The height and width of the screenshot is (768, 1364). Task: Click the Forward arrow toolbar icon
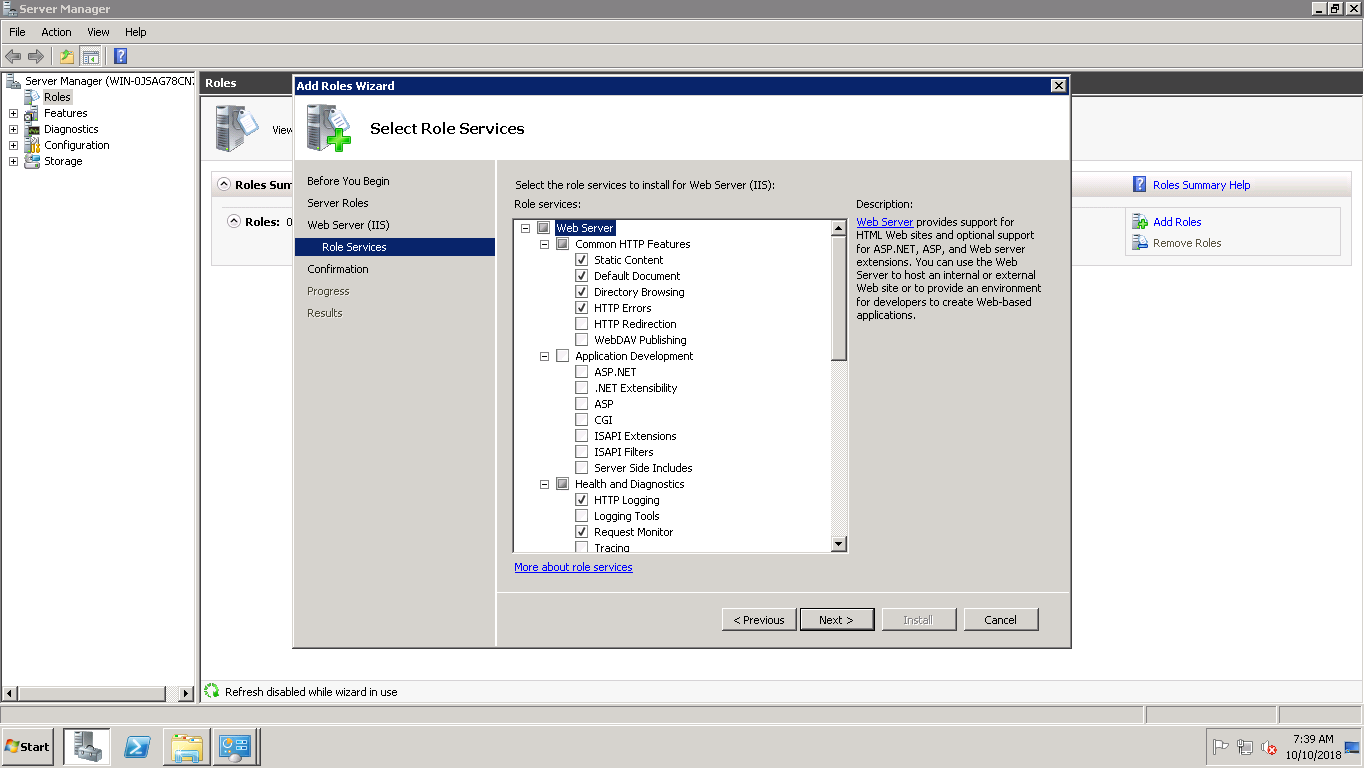36,56
